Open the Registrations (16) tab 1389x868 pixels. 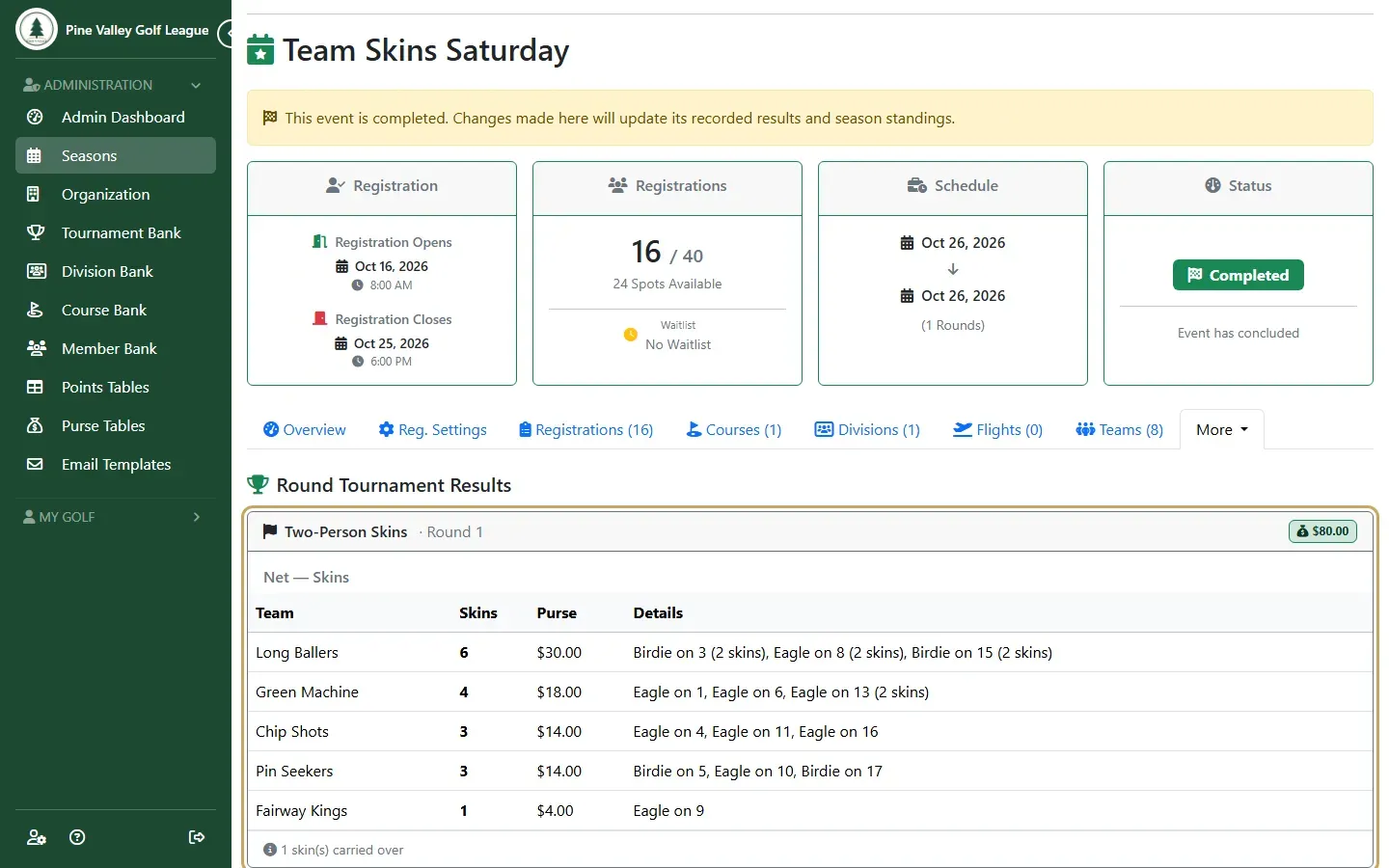586,429
